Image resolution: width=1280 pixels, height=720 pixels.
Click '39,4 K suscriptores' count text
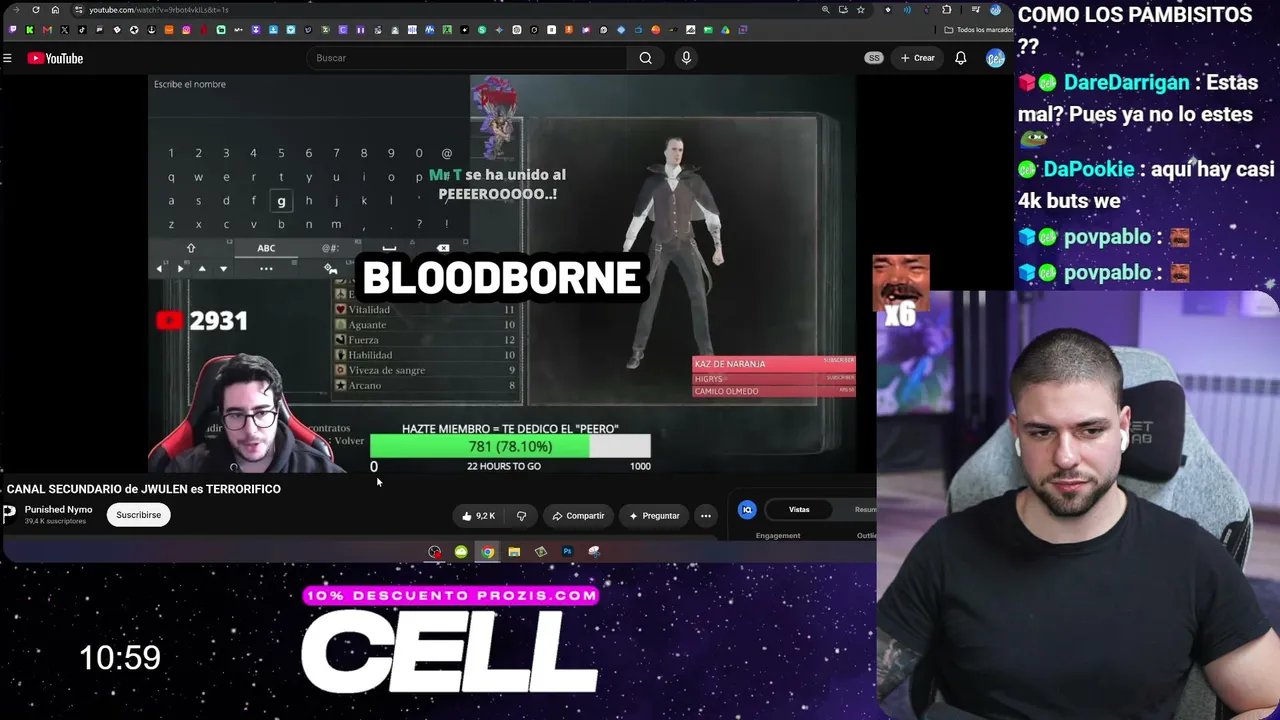[55, 521]
